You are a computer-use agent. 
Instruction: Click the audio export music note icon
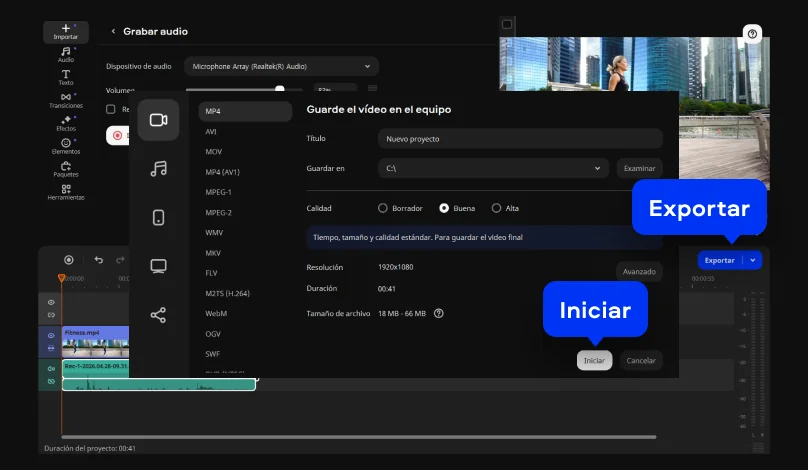158,169
